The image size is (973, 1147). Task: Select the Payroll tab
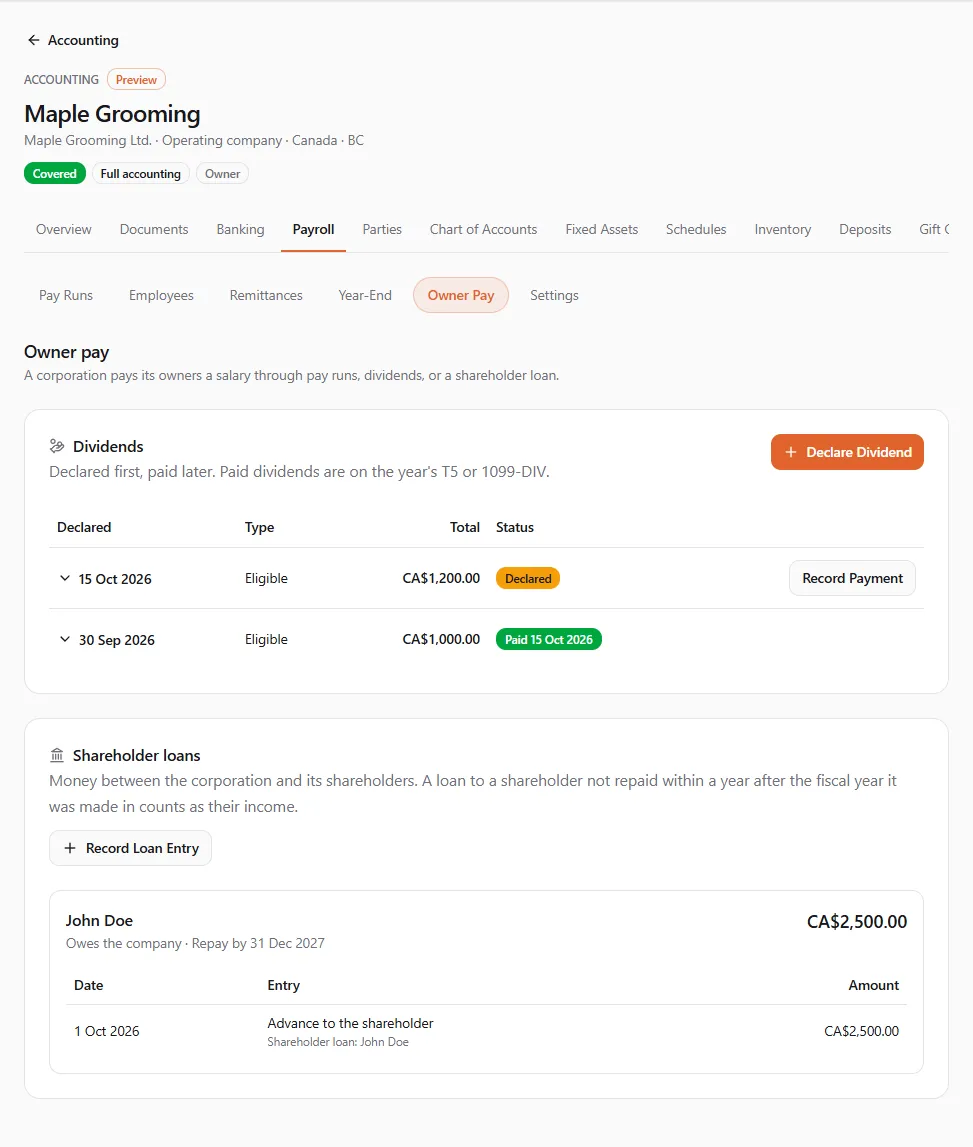313,230
